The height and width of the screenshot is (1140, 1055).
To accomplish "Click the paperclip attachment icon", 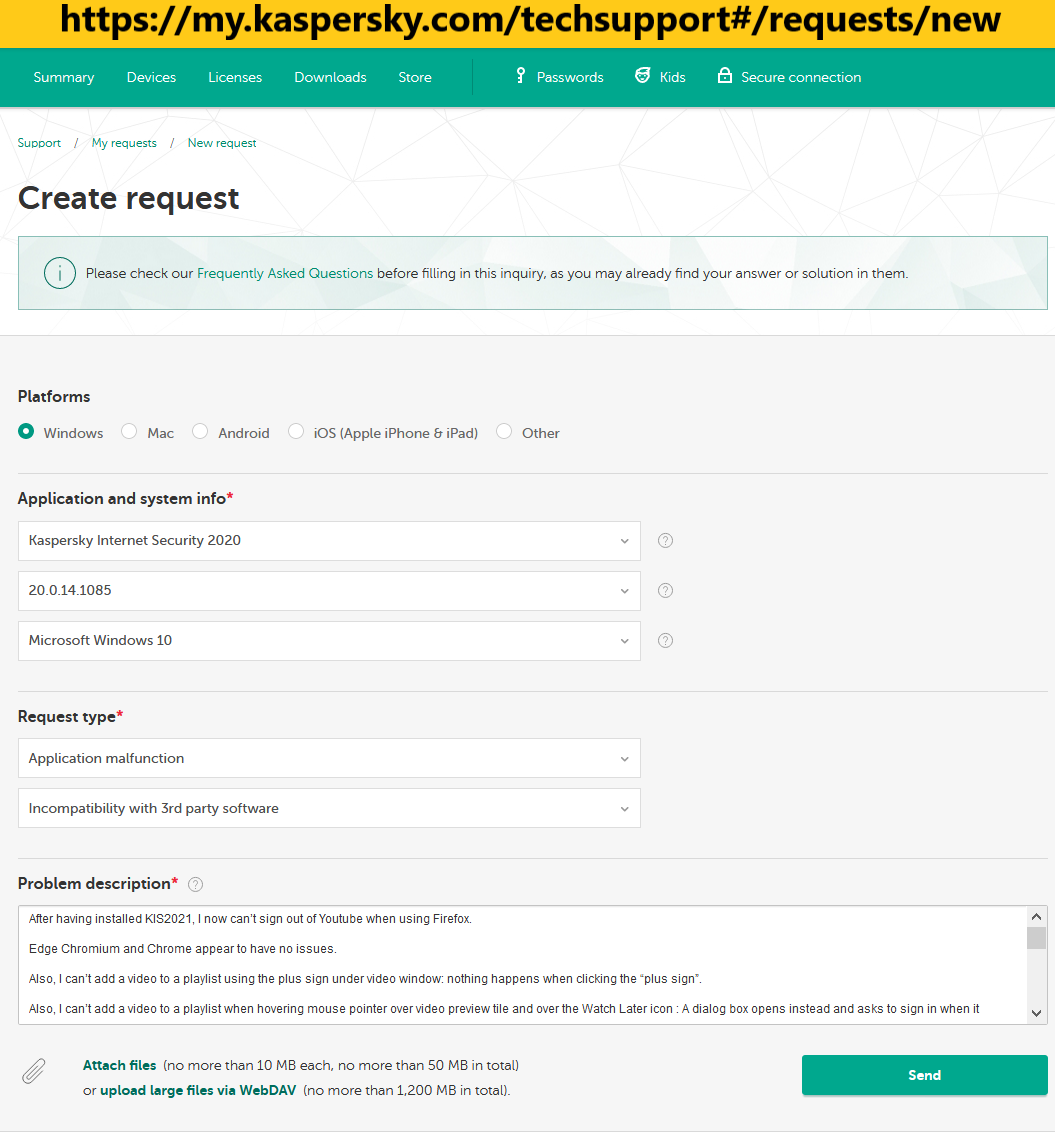I will 34,1073.
